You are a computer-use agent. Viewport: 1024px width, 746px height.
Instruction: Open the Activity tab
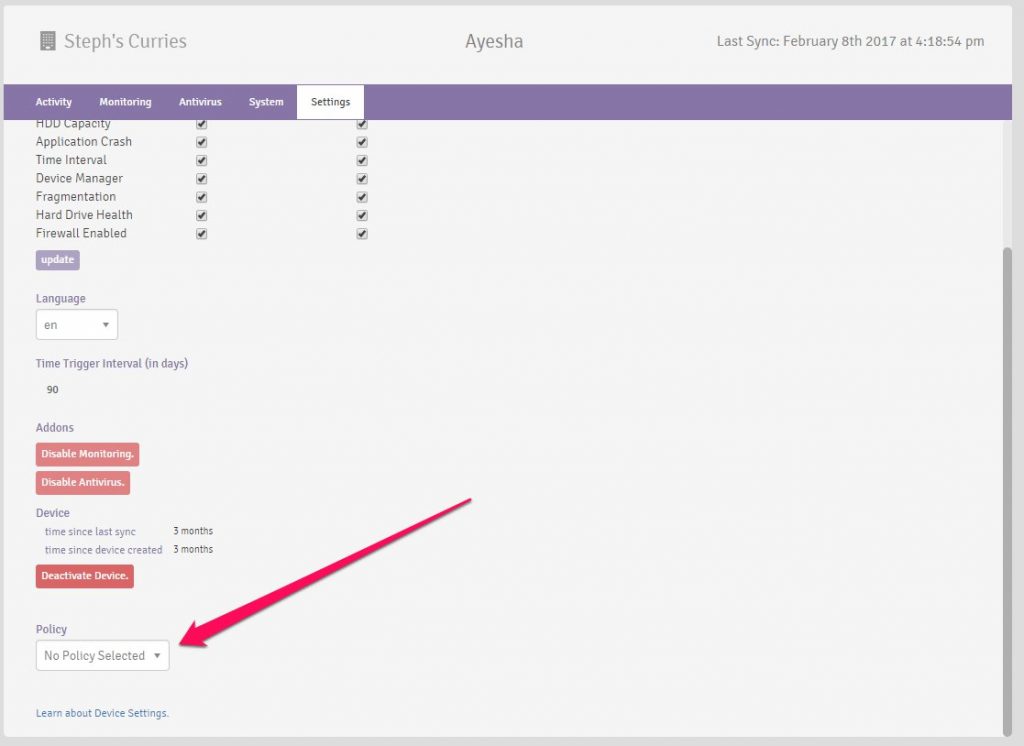click(x=54, y=102)
